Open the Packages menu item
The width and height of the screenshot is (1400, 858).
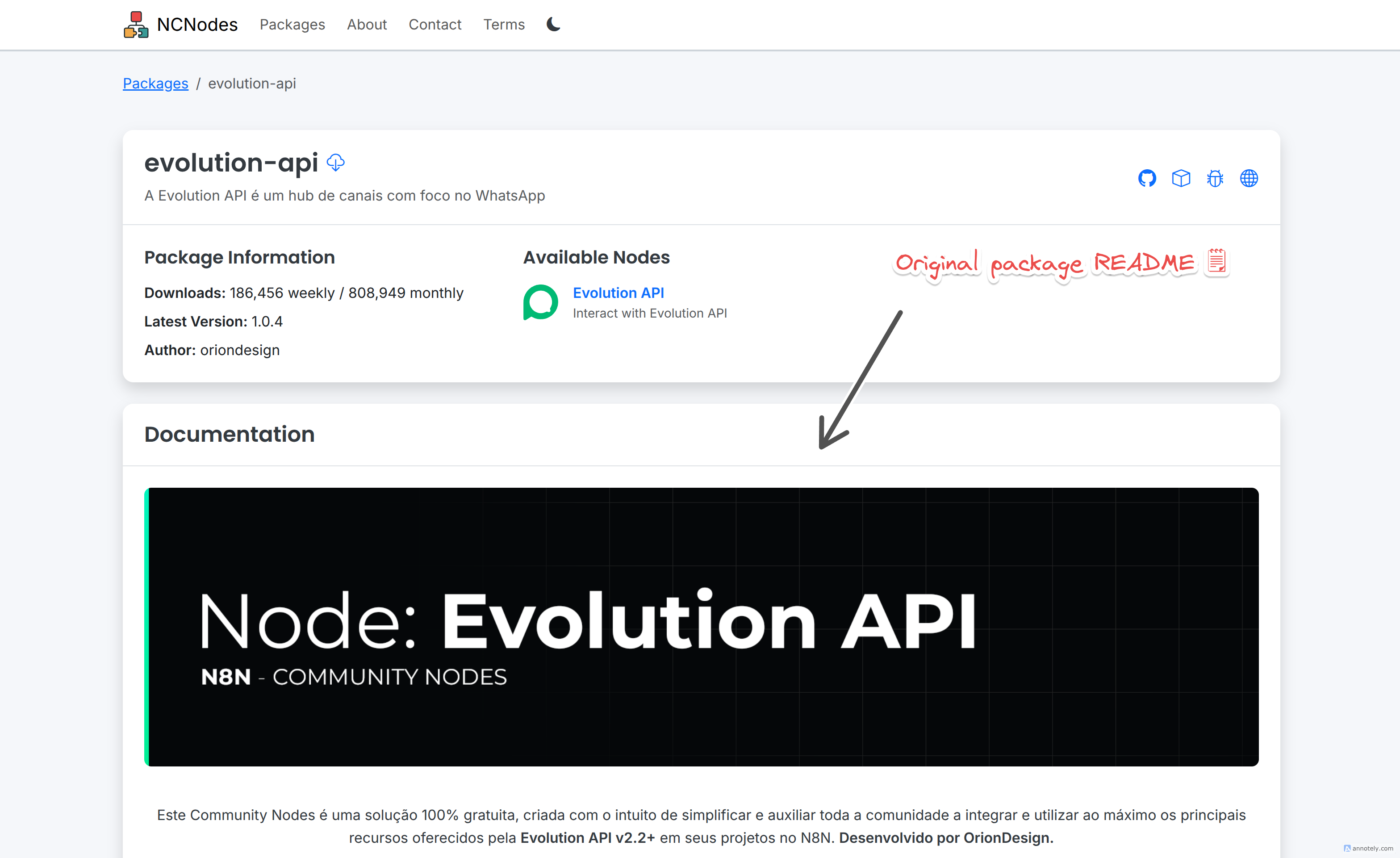pos(292,25)
